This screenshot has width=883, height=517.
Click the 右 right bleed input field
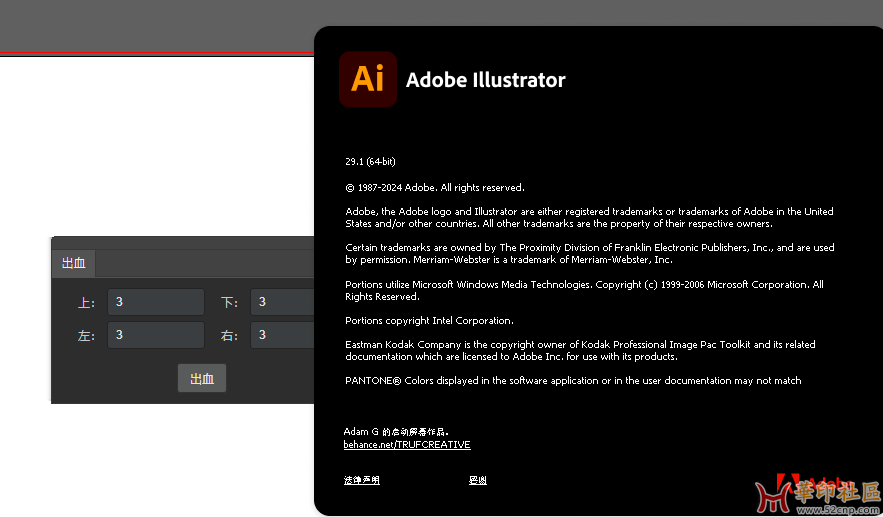point(282,335)
